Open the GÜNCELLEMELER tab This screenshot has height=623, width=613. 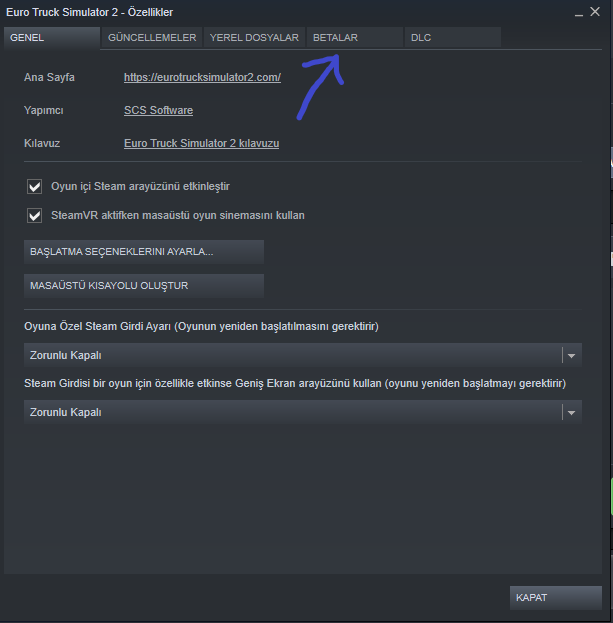point(152,38)
